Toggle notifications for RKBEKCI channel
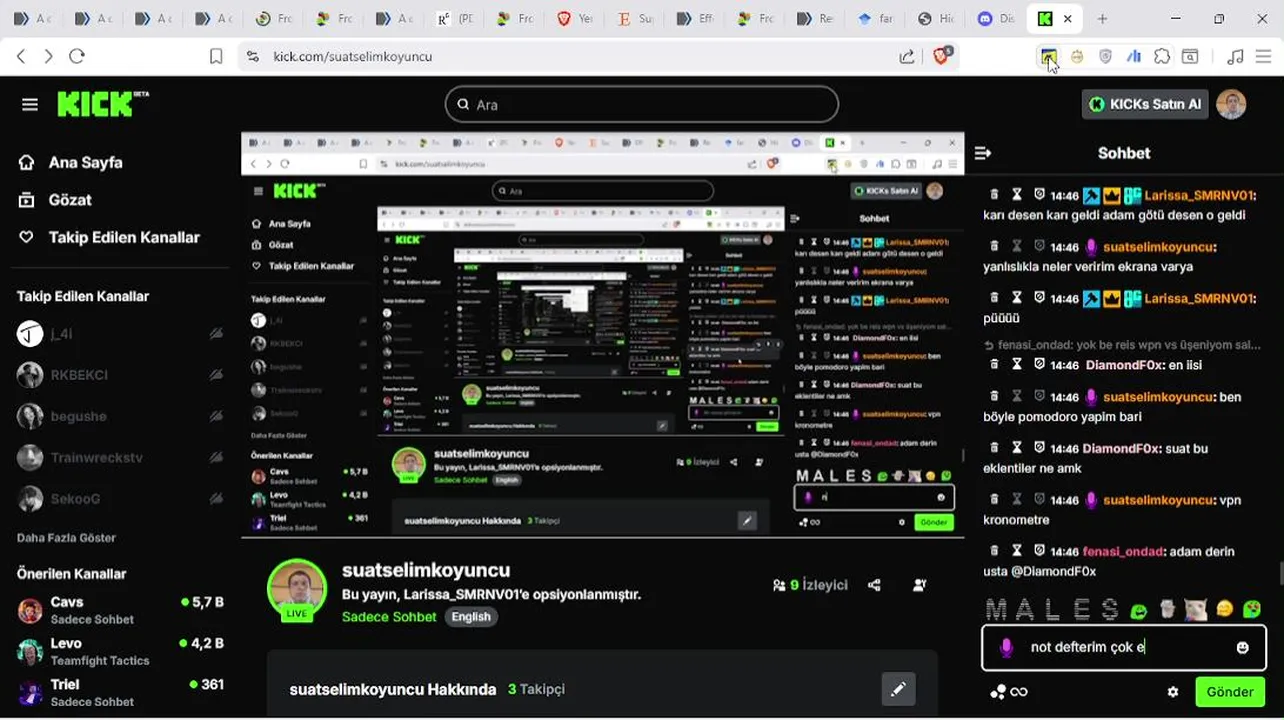 pyautogui.click(x=216, y=375)
